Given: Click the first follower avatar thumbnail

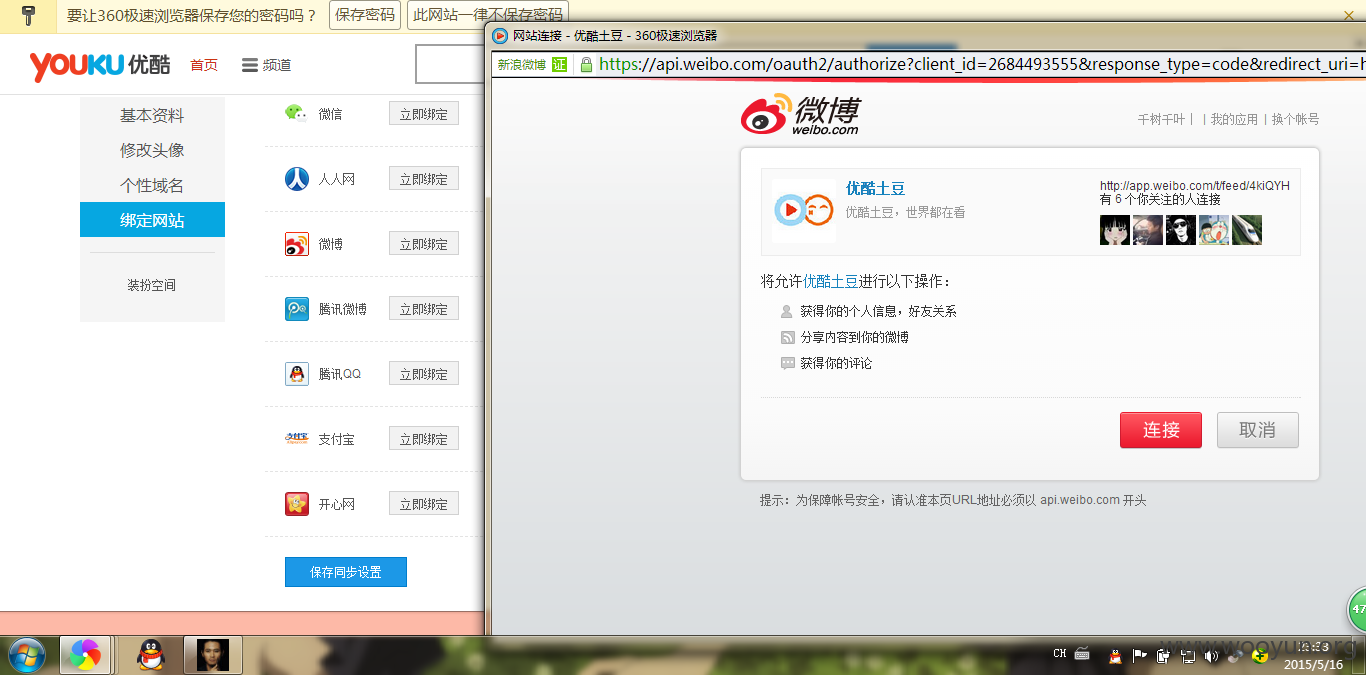Looking at the screenshot, I should point(1115,230).
